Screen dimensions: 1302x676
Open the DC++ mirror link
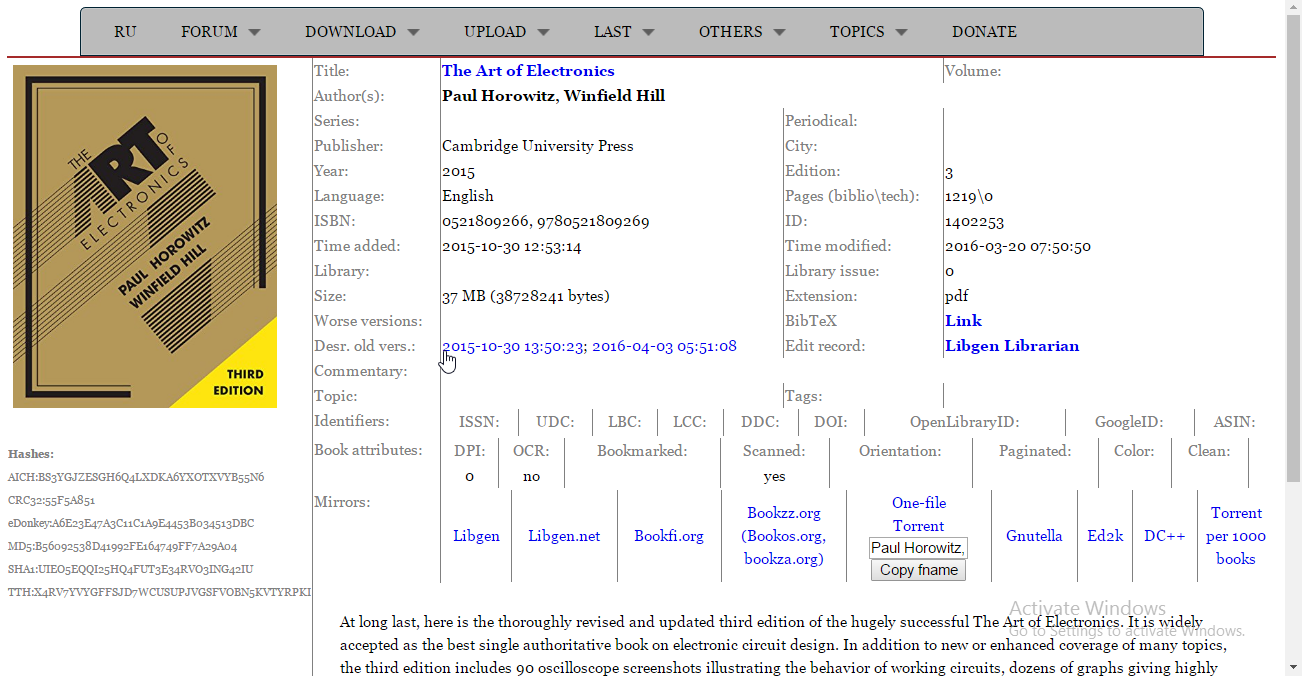point(1165,536)
